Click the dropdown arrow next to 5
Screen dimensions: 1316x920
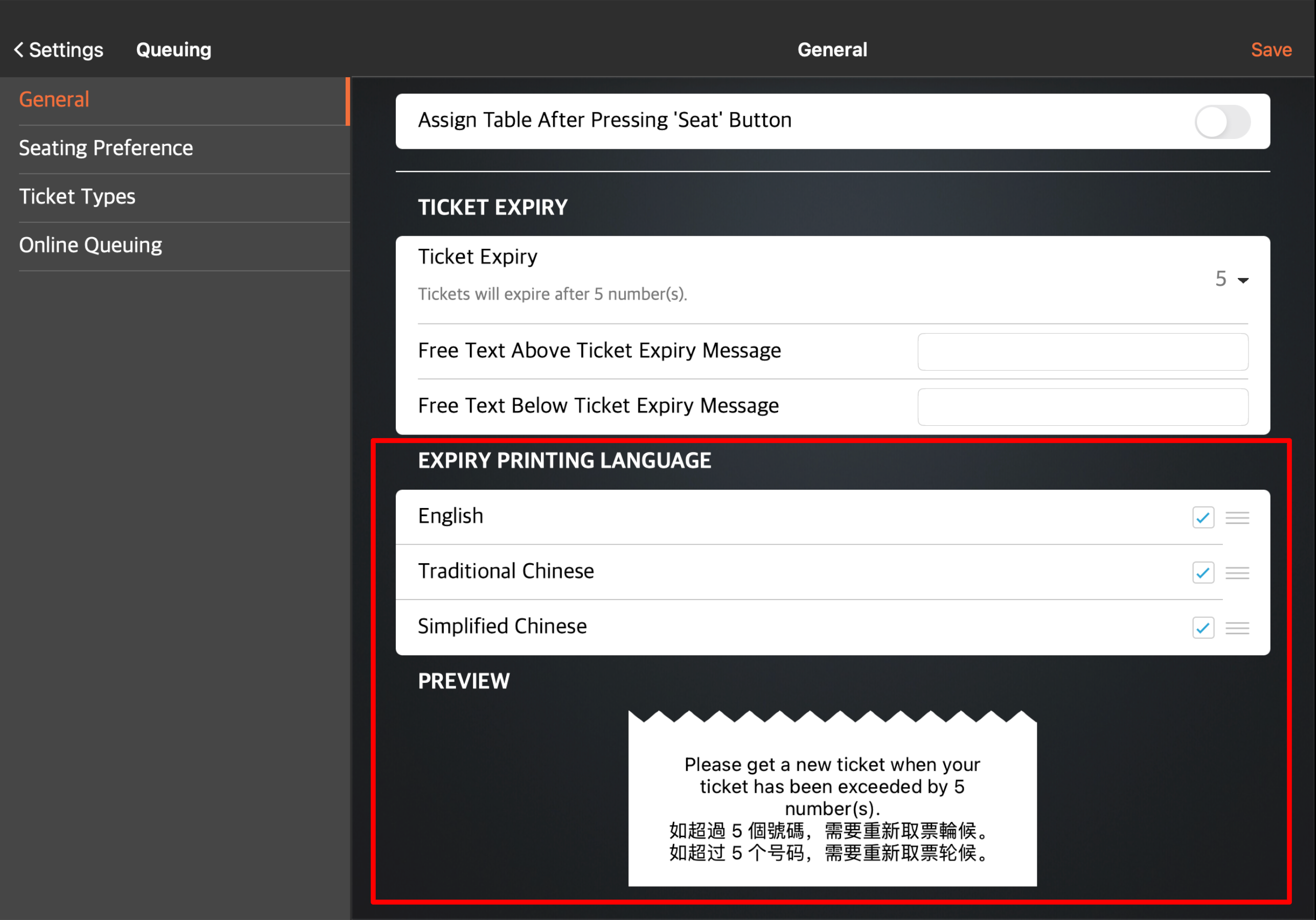(x=1243, y=281)
